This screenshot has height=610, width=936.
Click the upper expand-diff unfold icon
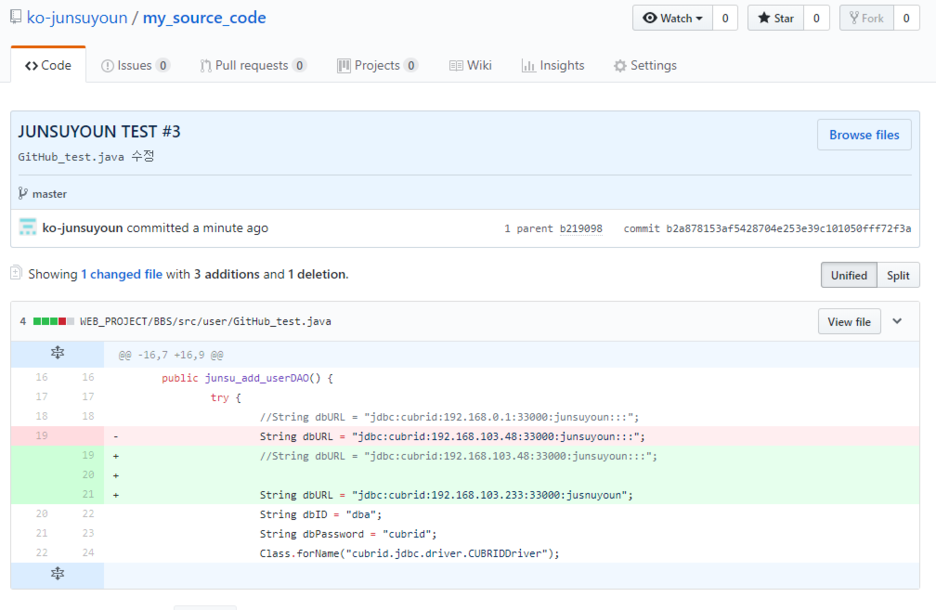coord(57,352)
